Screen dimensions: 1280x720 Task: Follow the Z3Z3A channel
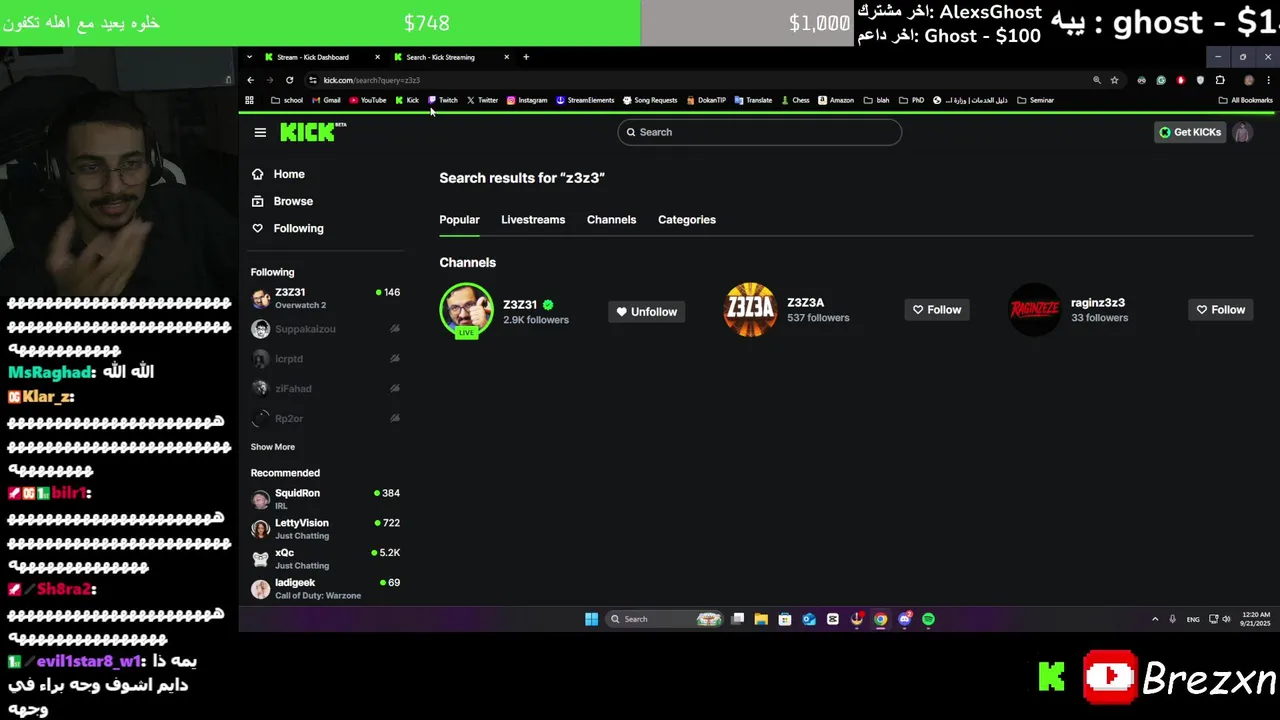[x=937, y=310]
